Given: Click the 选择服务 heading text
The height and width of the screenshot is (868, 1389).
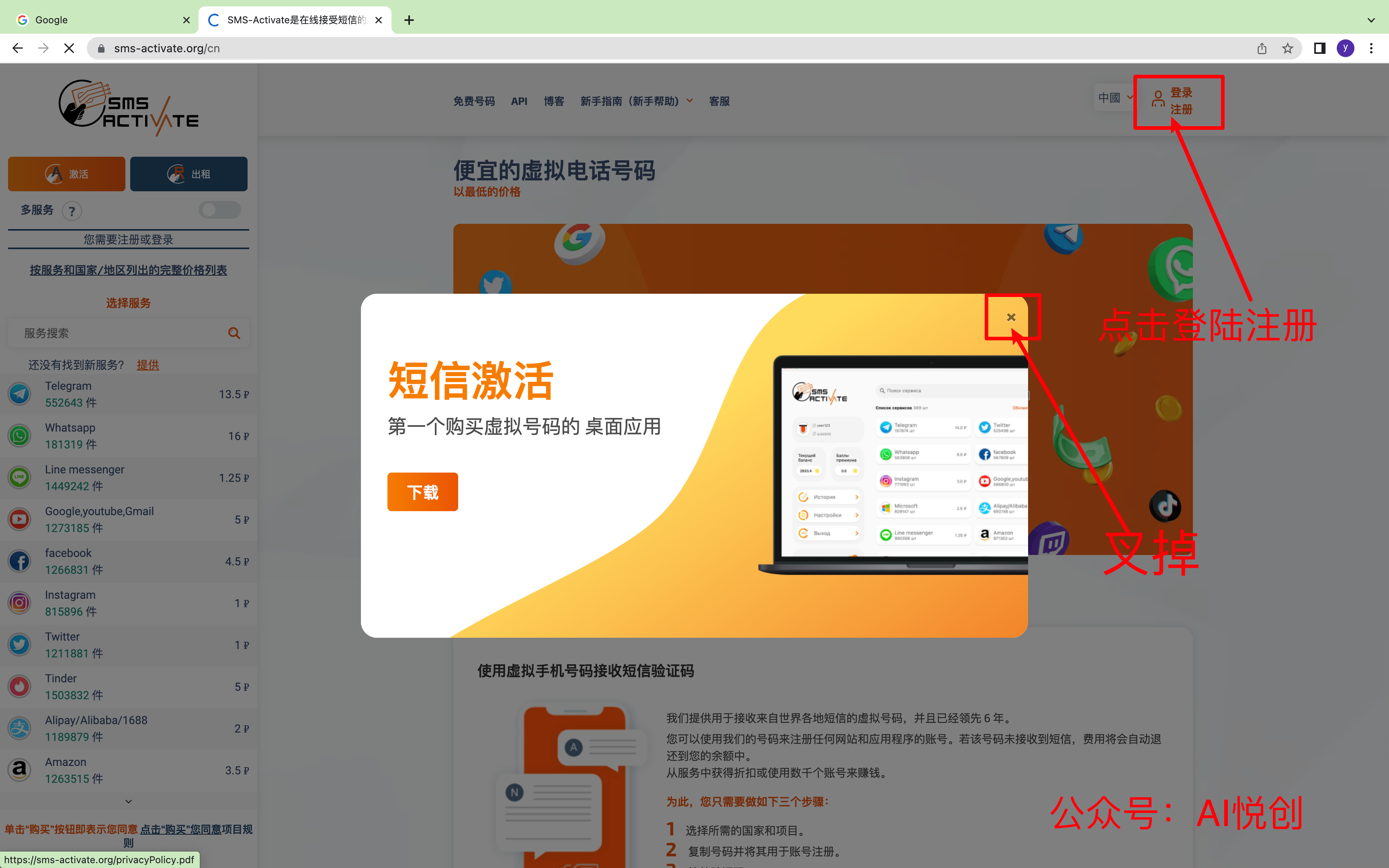Looking at the screenshot, I should tap(129, 303).
